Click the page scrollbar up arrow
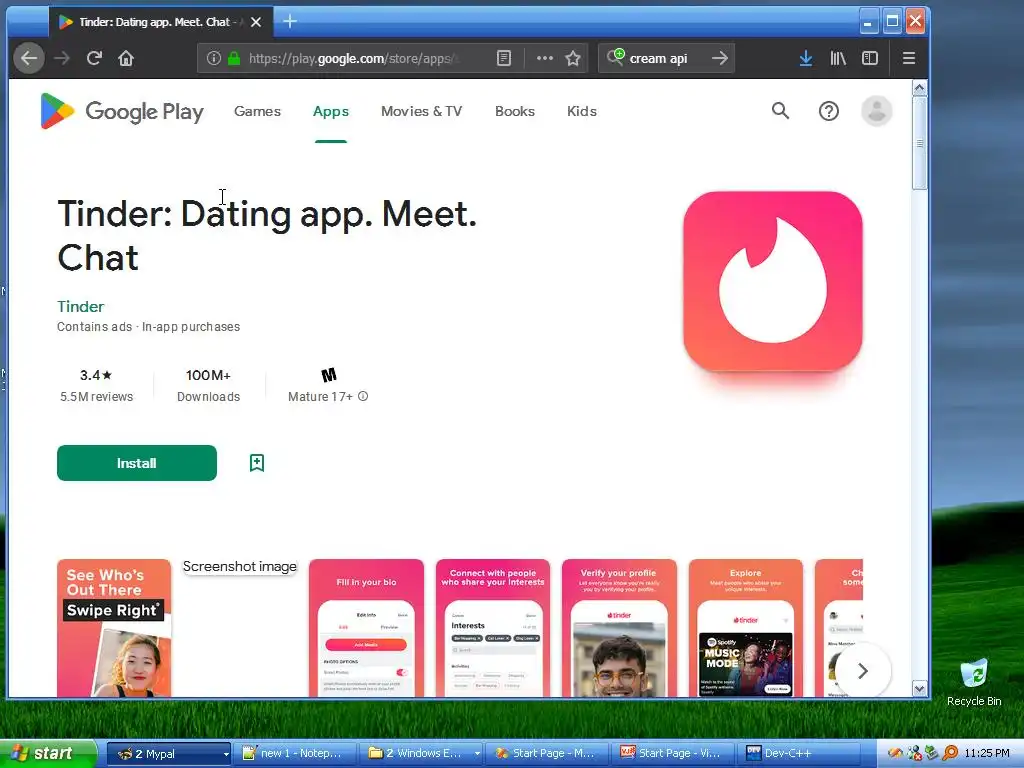This screenshot has height=768, width=1024. click(920, 88)
